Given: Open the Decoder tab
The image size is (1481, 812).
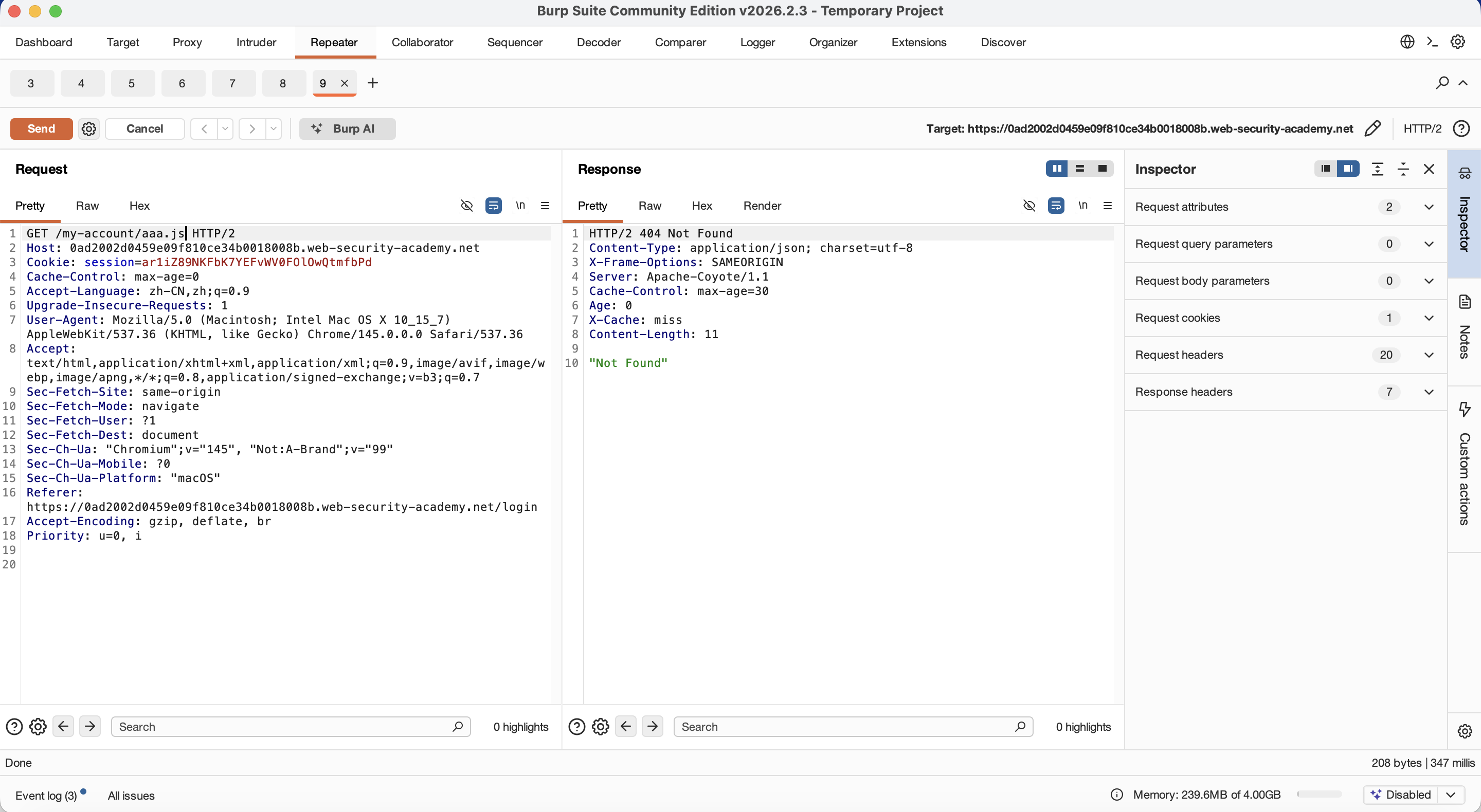Looking at the screenshot, I should point(599,43).
